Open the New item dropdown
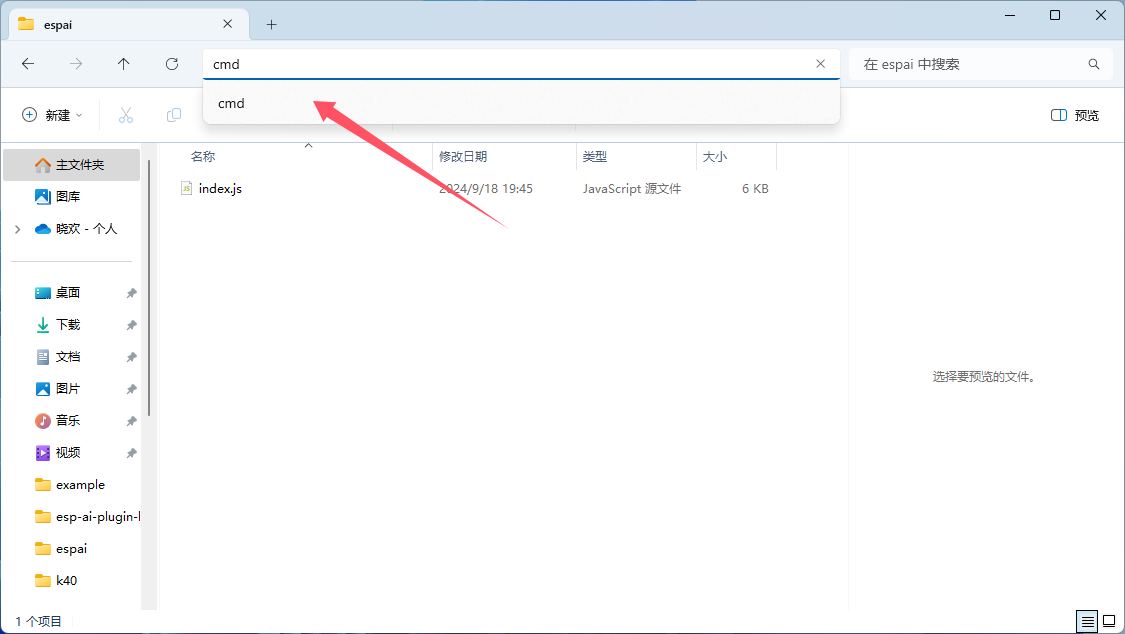The width and height of the screenshot is (1125, 634). (52, 115)
